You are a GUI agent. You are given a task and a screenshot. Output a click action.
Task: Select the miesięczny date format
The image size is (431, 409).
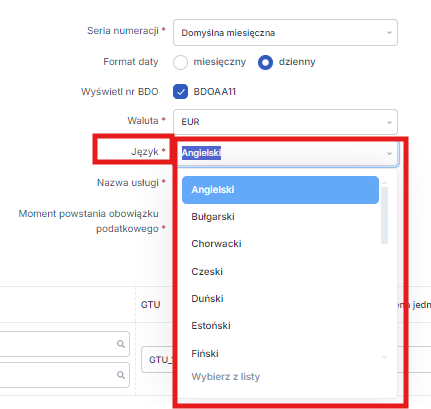[x=180, y=62]
